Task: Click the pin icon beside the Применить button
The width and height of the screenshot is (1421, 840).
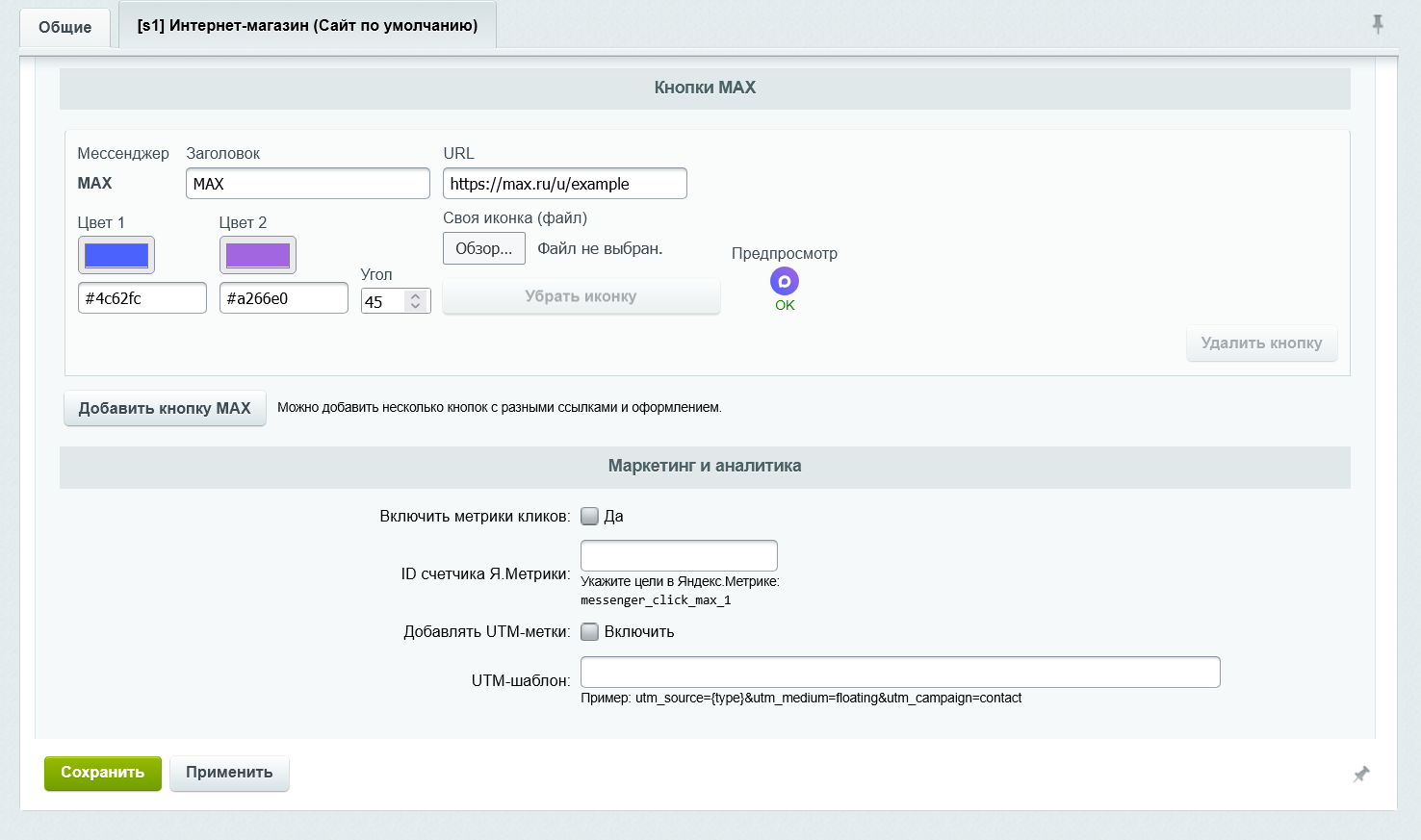Action: point(1360,774)
